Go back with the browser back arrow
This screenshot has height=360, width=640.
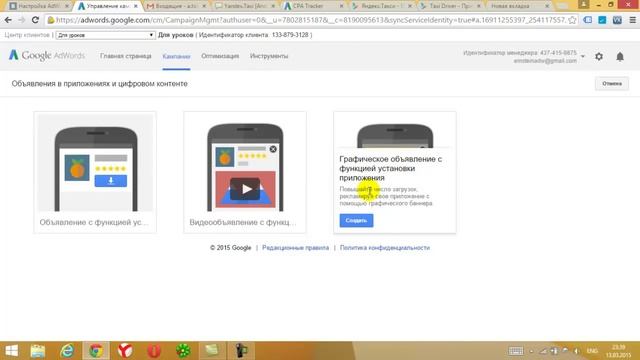[x=8, y=20]
